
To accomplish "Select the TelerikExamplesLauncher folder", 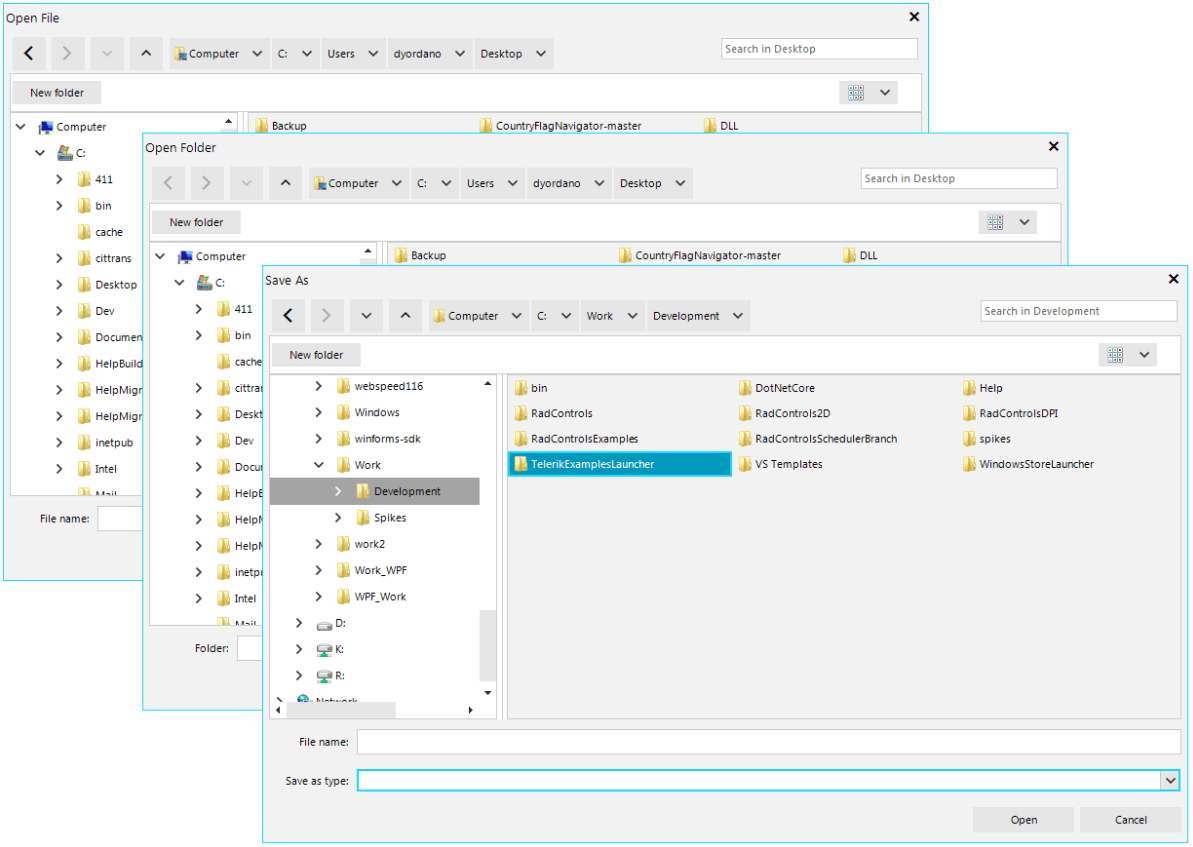I will (619, 464).
